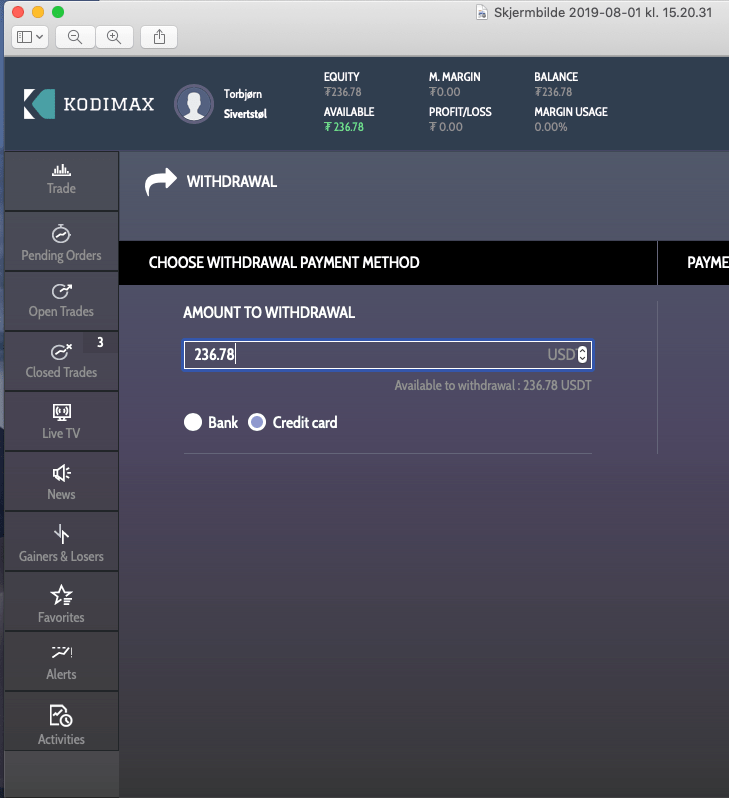Image resolution: width=729 pixels, height=798 pixels.
Task: Zoom out in Preview toolbar
Action: point(74,37)
